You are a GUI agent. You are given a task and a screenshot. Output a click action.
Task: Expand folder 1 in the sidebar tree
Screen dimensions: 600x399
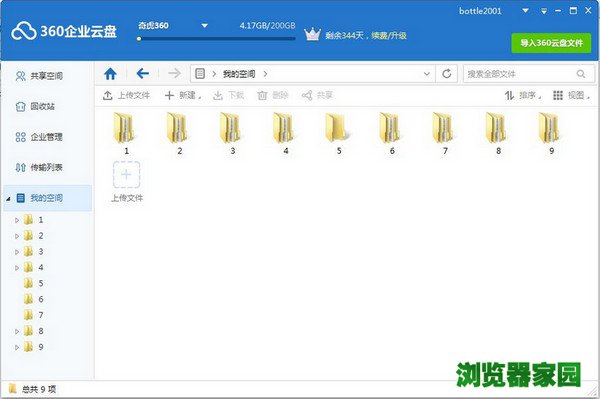[17, 220]
